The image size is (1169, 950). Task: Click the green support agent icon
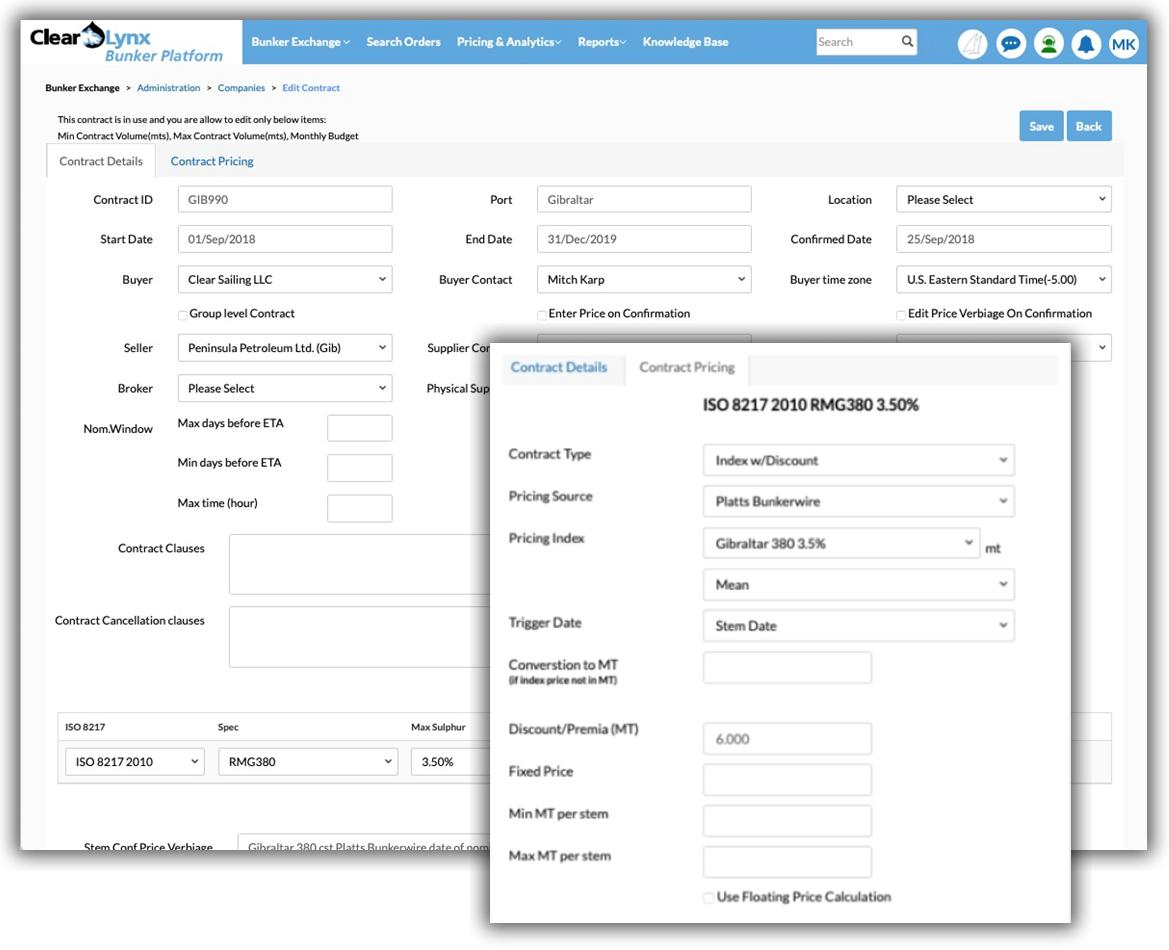(x=1049, y=45)
